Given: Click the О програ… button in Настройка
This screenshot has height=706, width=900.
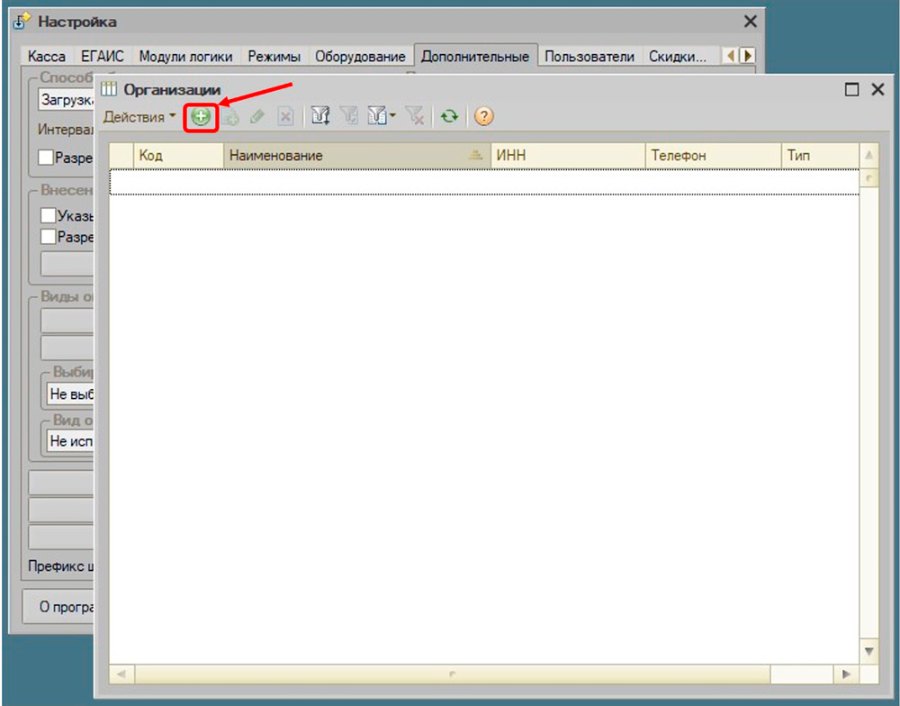Looking at the screenshot, I should (x=58, y=606).
